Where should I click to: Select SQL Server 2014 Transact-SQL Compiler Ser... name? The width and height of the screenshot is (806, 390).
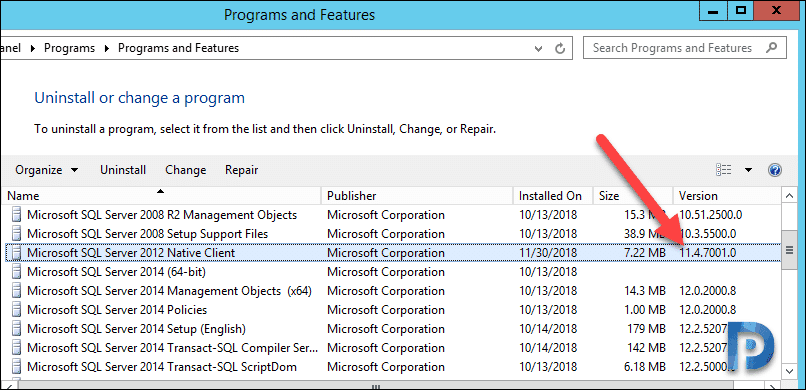click(x=172, y=348)
